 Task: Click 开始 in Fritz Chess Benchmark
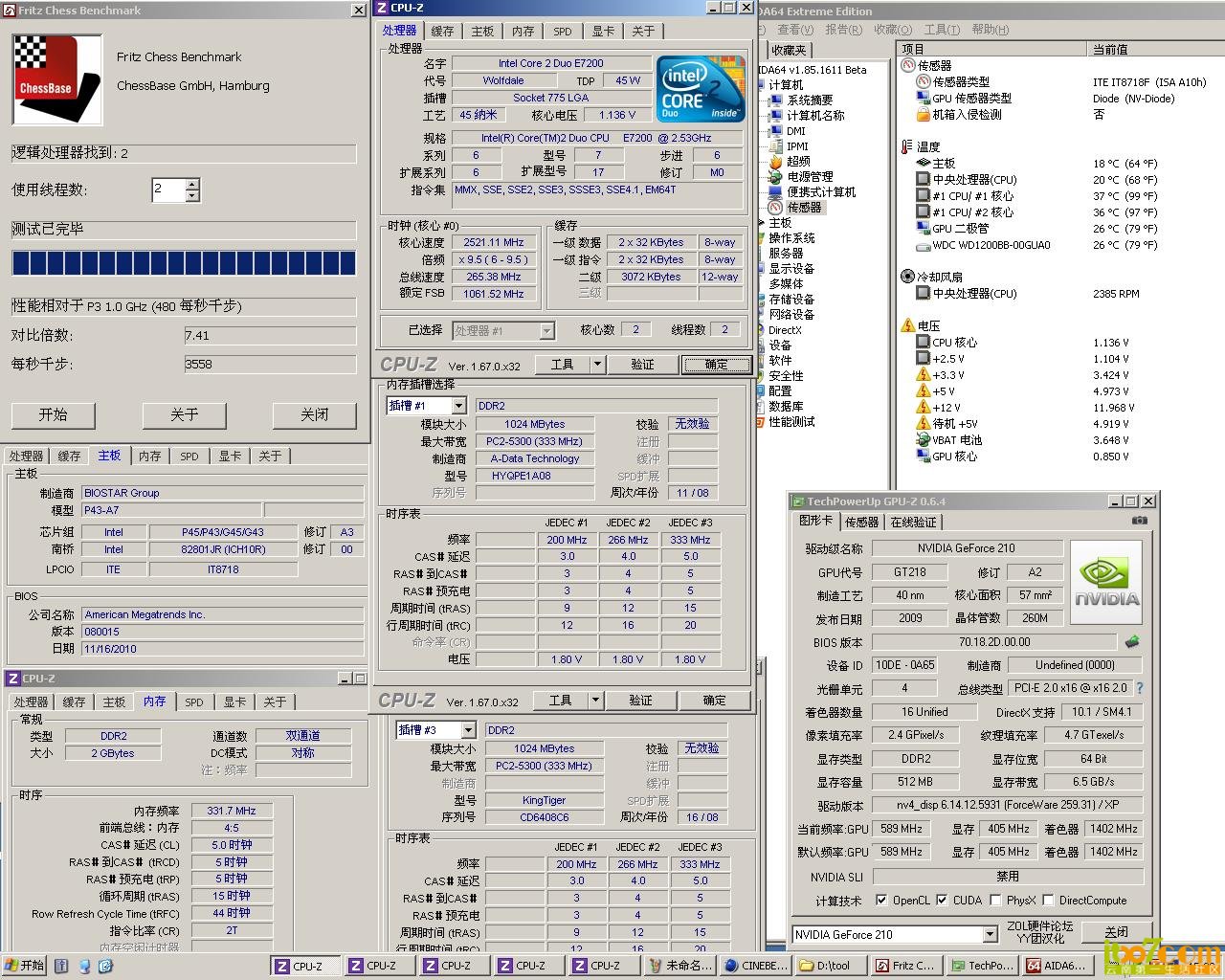tap(54, 414)
